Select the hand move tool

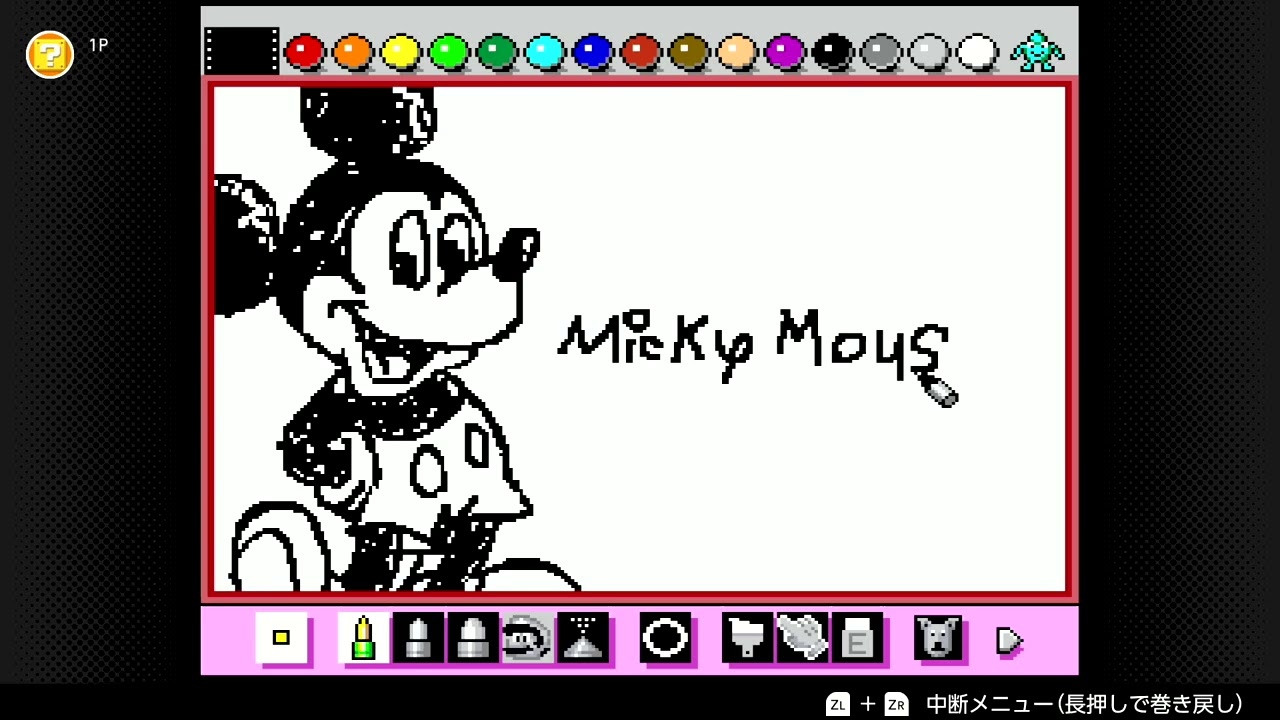pos(802,638)
